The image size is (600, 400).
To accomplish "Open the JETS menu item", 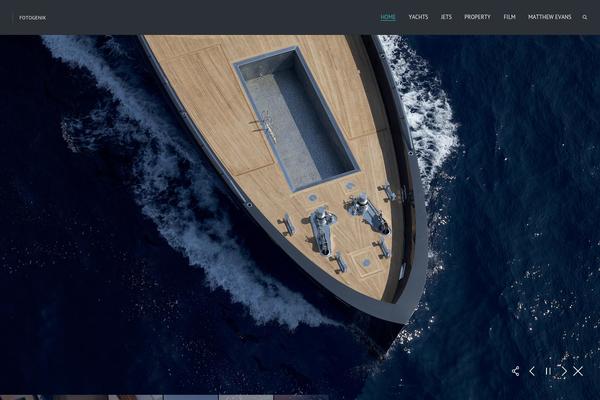I will coord(446,17).
